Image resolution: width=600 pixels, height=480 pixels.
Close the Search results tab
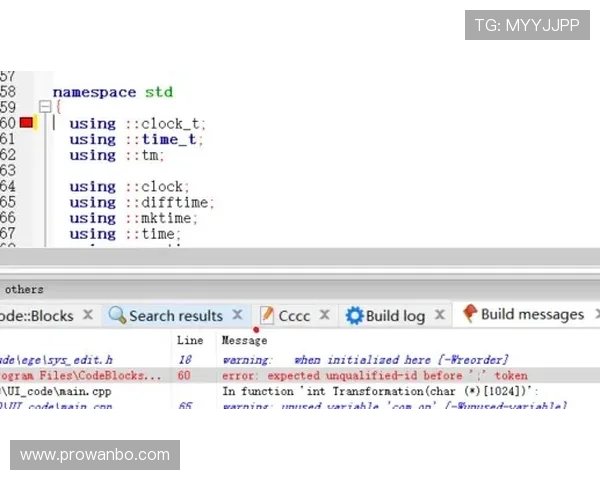pos(238,315)
